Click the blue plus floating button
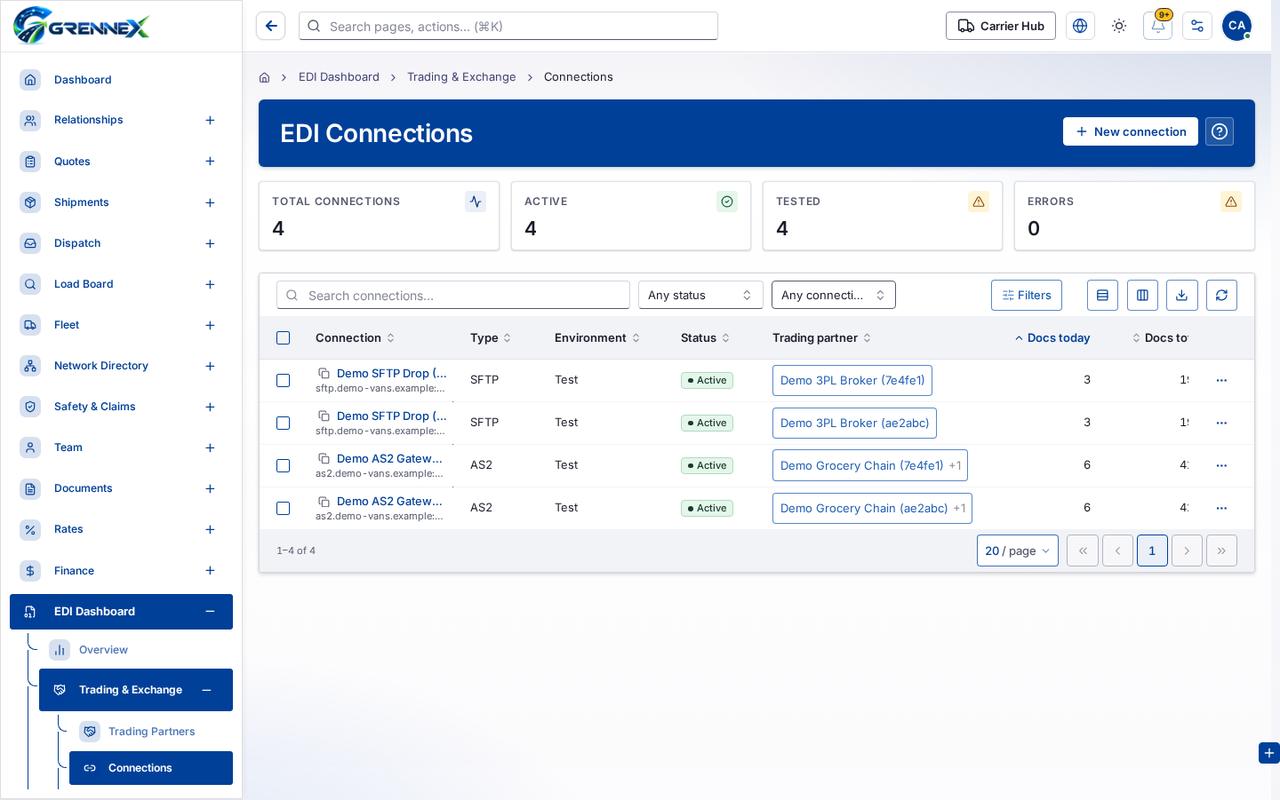This screenshot has width=1280, height=800. tap(1269, 753)
